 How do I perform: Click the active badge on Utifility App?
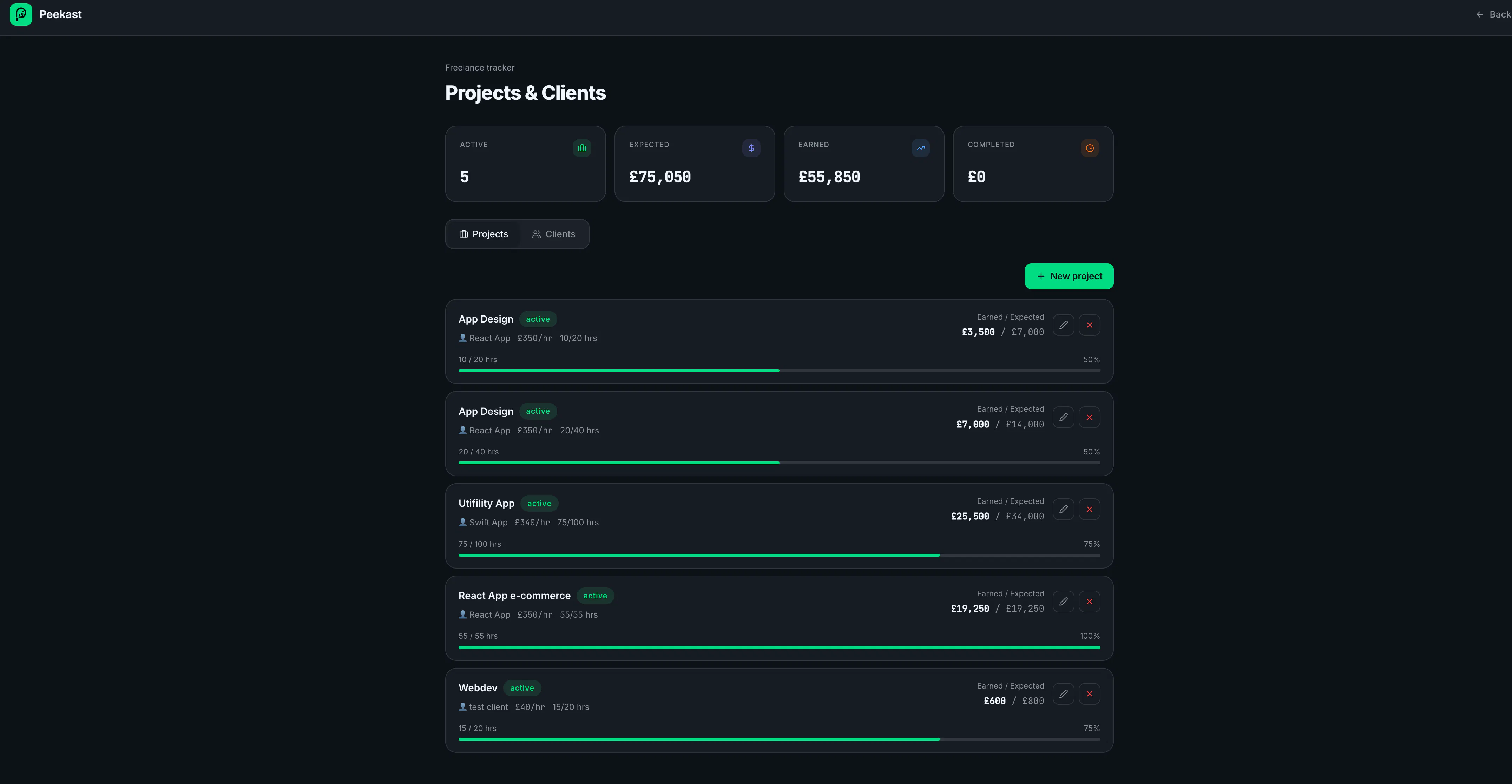point(539,504)
